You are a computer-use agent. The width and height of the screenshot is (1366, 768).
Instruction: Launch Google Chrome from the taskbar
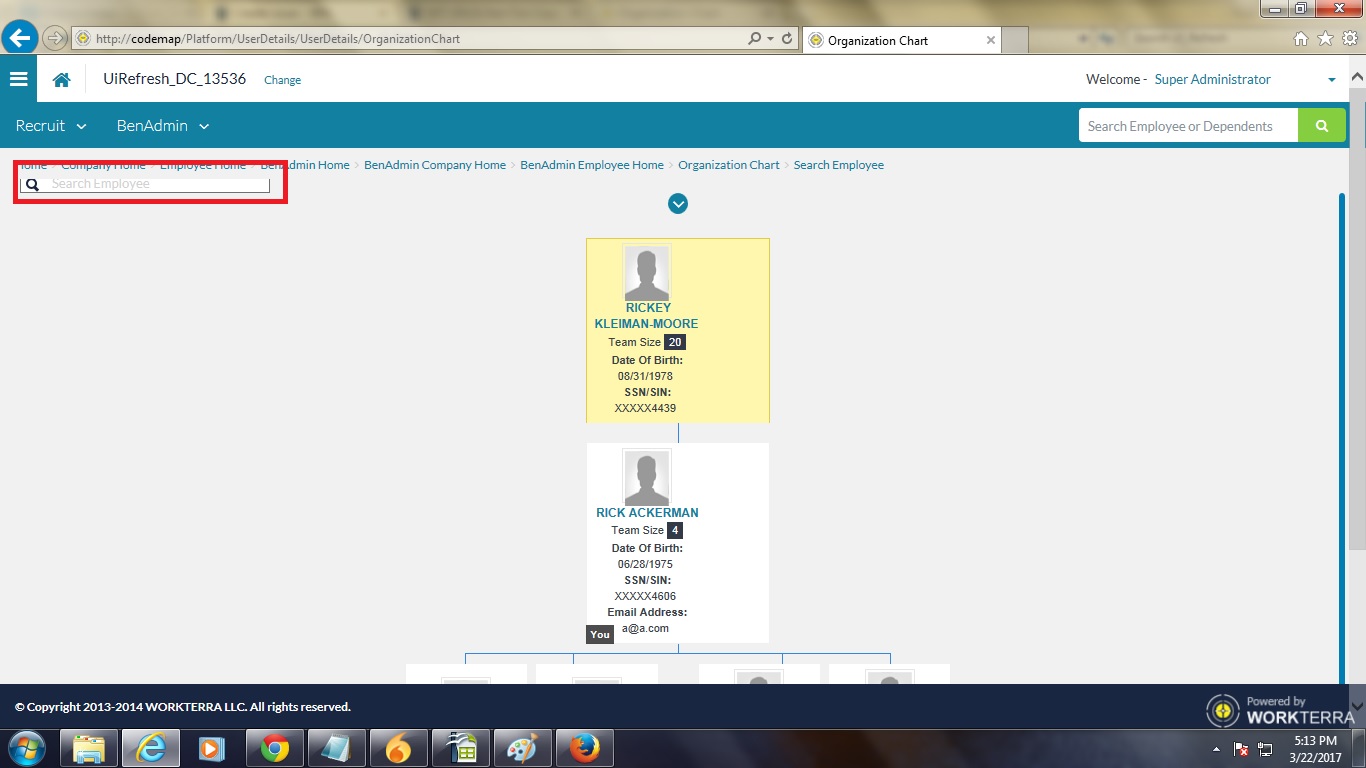pos(275,748)
